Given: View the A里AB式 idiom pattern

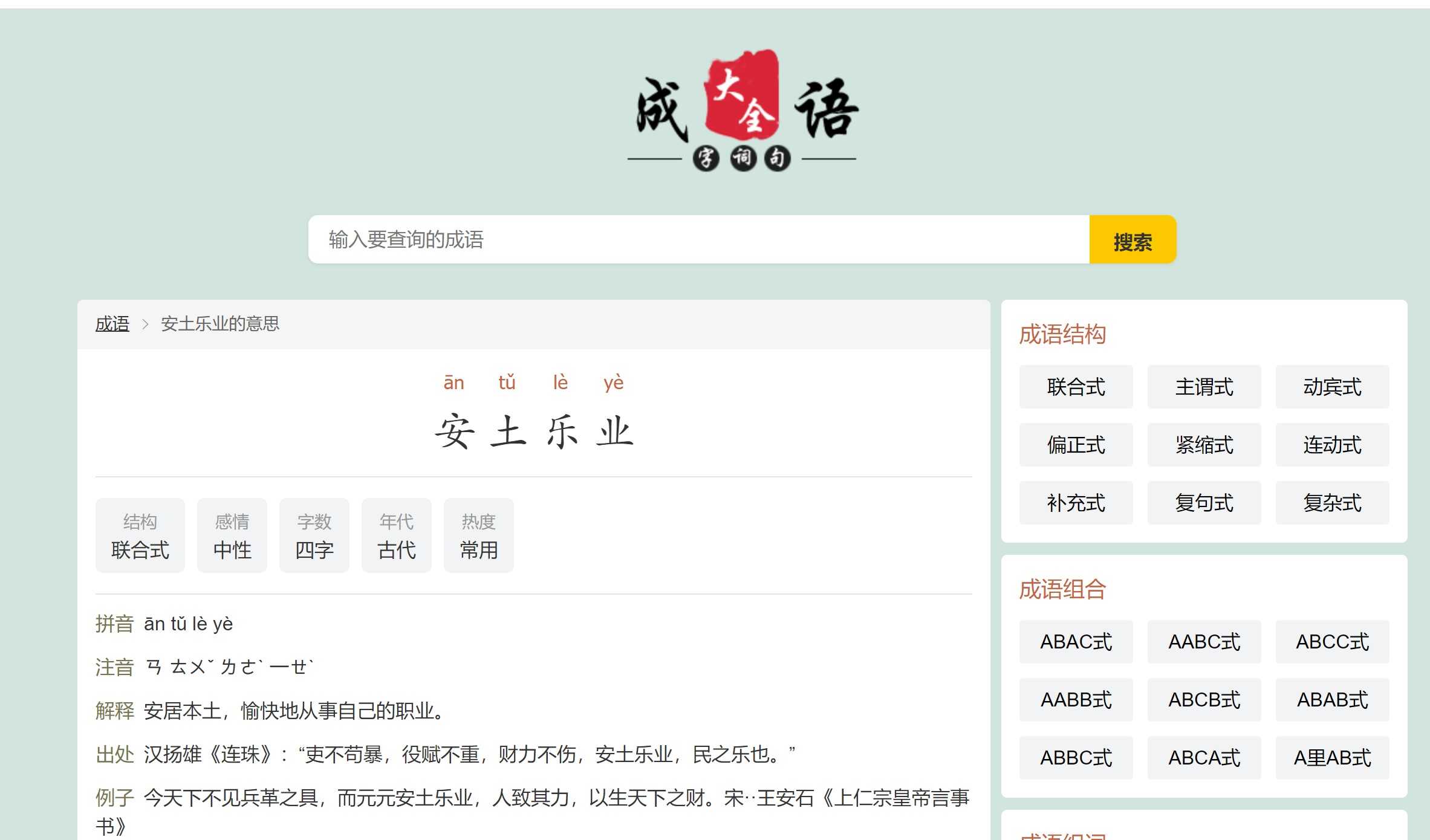Looking at the screenshot, I should click(x=1333, y=758).
